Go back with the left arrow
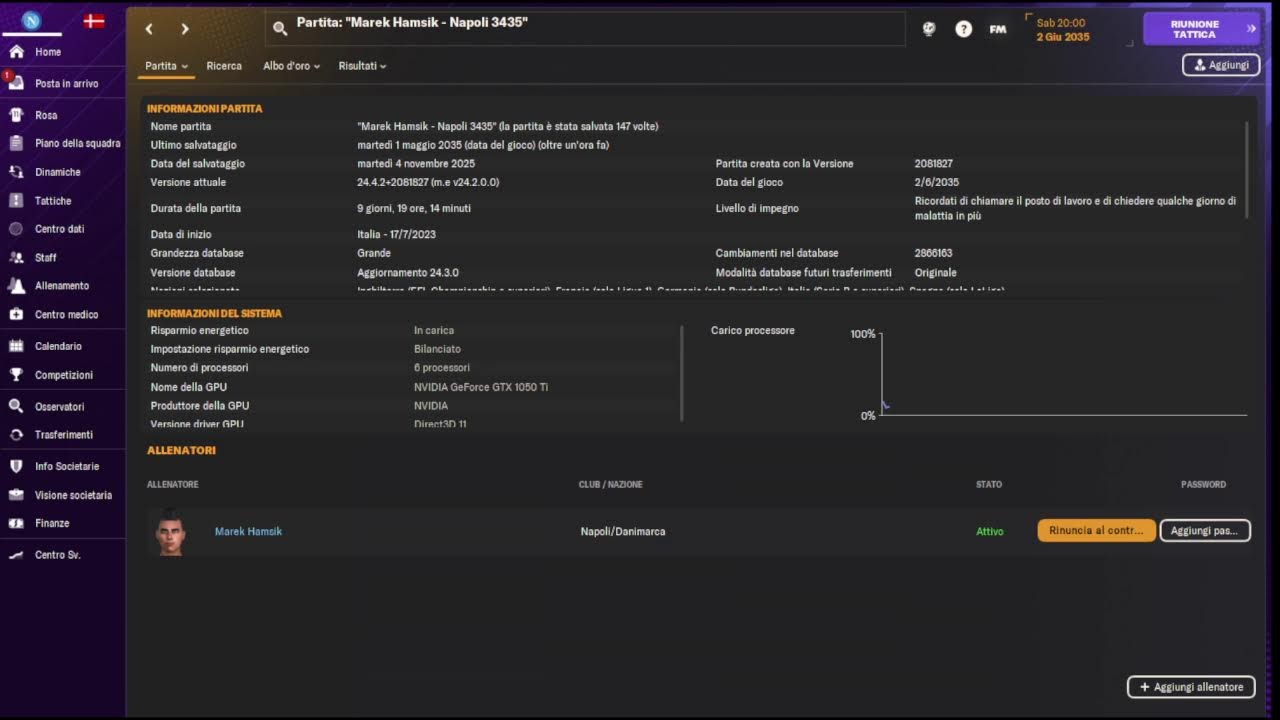Screen dimensions: 1280x720 click(149, 29)
